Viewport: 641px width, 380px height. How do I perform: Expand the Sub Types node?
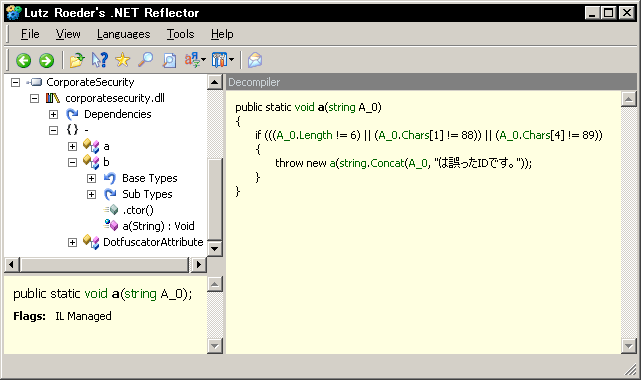point(92,194)
